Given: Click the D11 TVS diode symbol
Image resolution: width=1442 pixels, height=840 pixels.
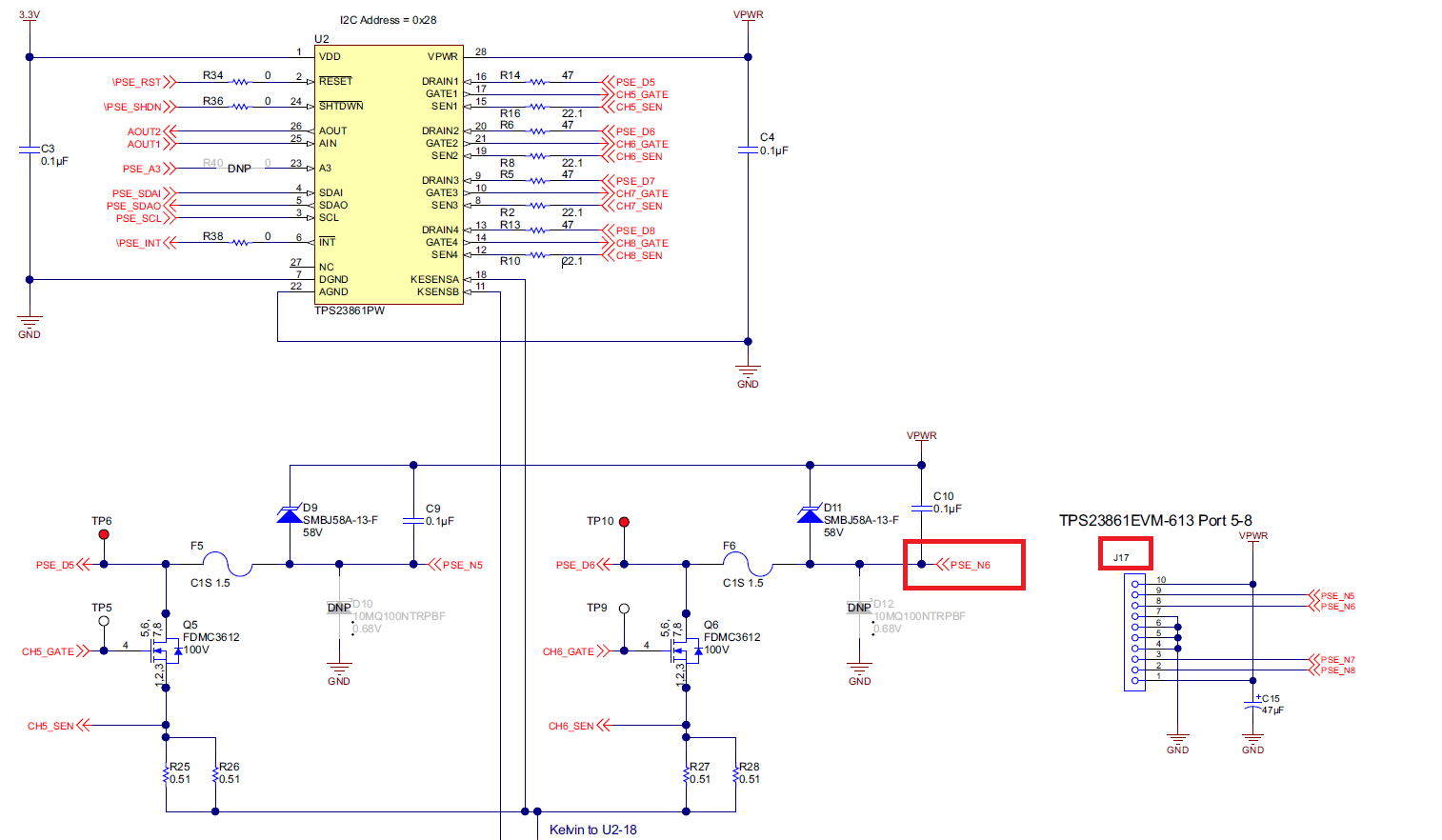Looking at the screenshot, I should [x=810, y=514].
